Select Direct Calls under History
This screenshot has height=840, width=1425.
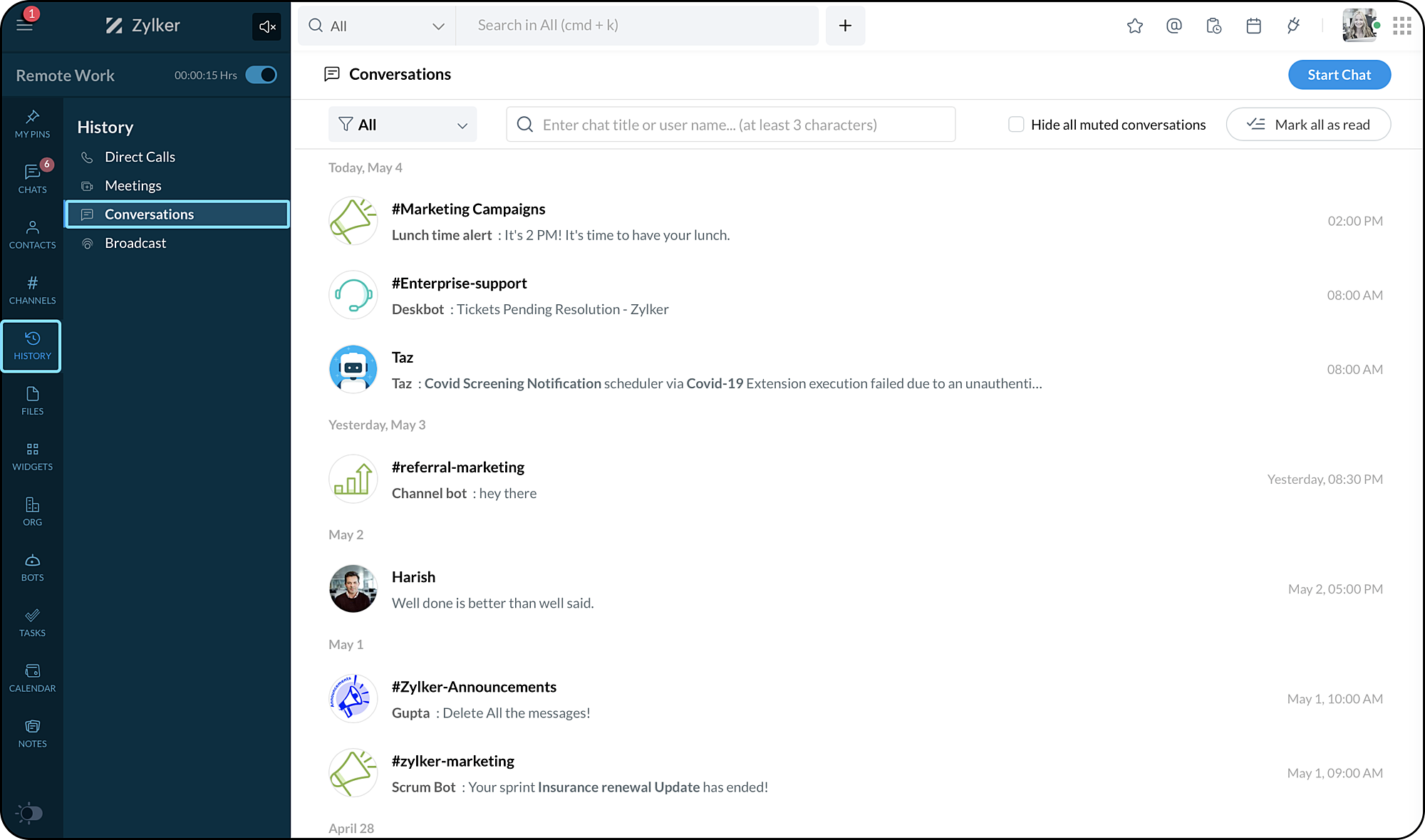pos(140,157)
